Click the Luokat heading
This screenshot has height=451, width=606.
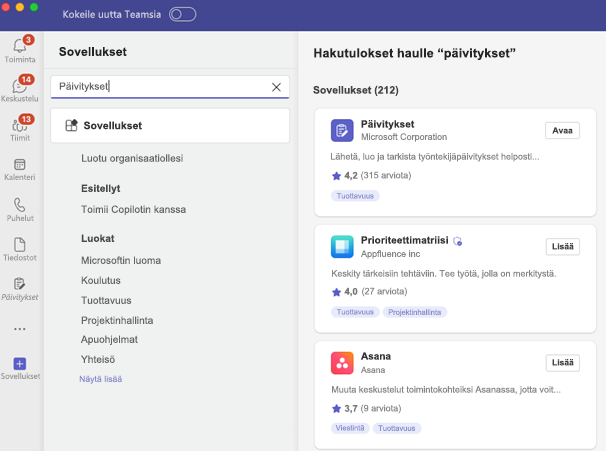(98, 238)
